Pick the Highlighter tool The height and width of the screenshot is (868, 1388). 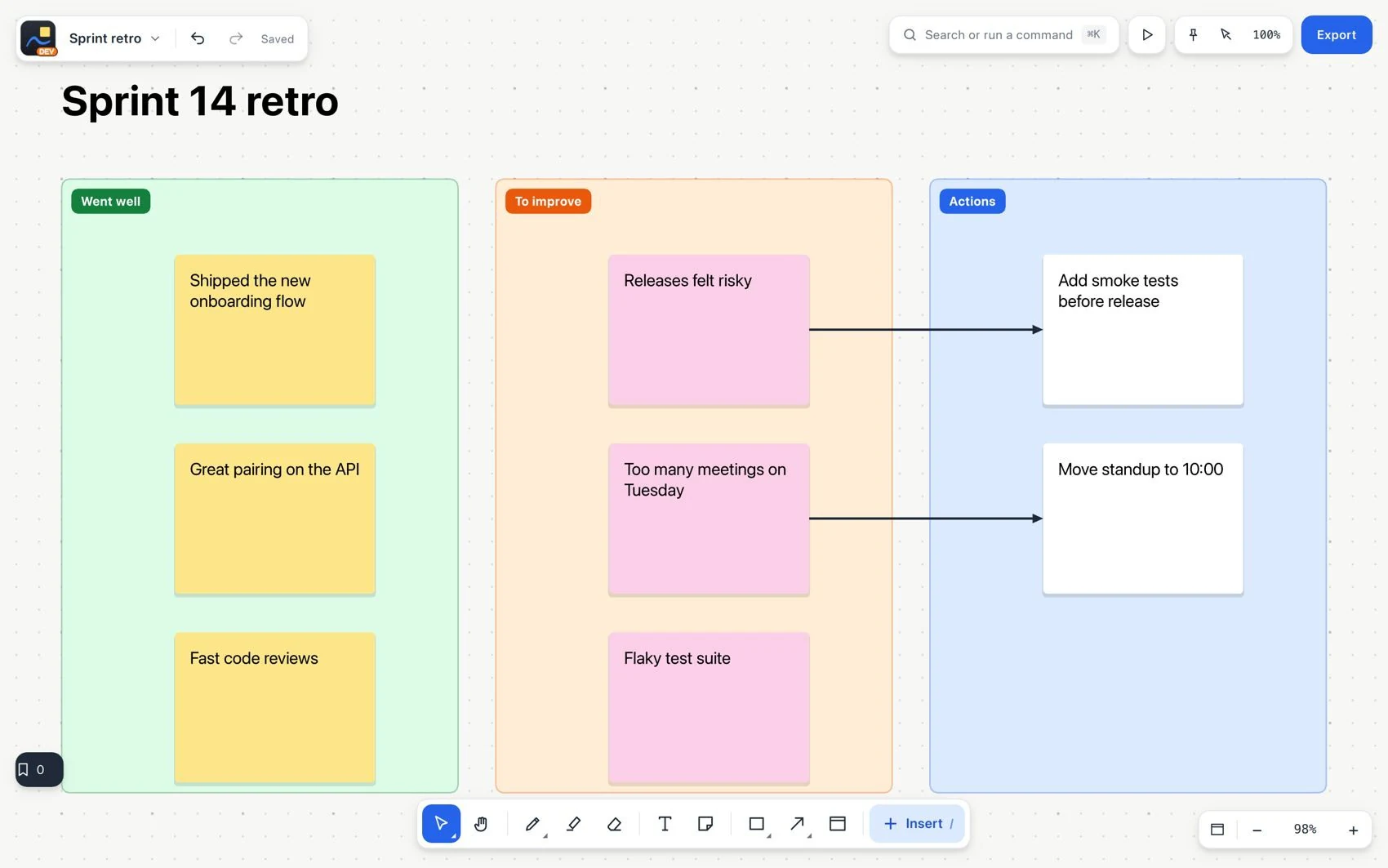click(573, 823)
